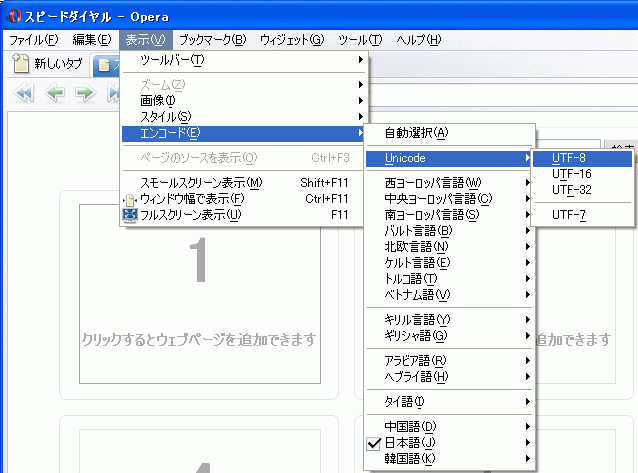Open a 新しいタブ
Viewport: 638px width, 473px height.
coord(47,64)
